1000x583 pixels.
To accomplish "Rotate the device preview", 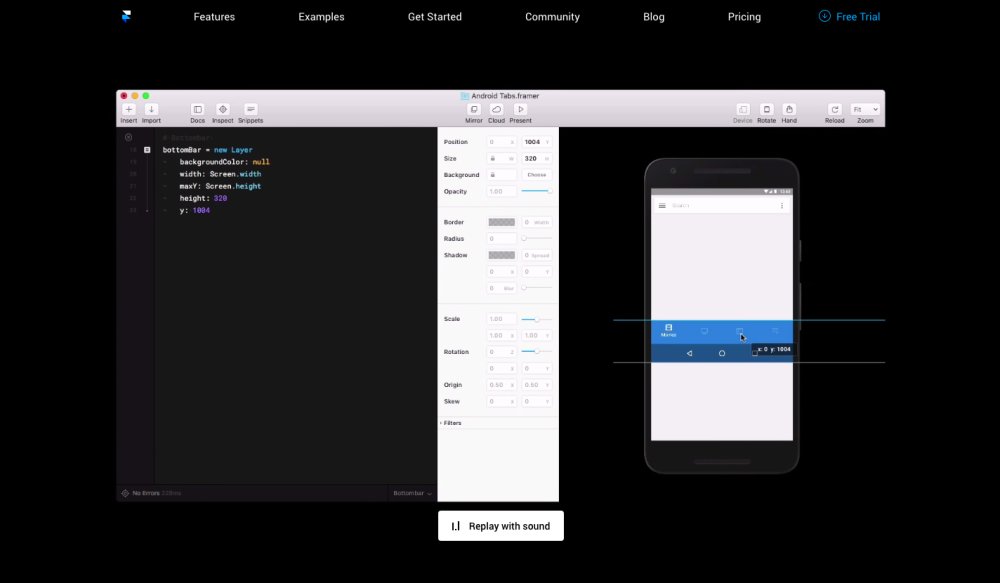I will pyautogui.click(x=767, y=110).
